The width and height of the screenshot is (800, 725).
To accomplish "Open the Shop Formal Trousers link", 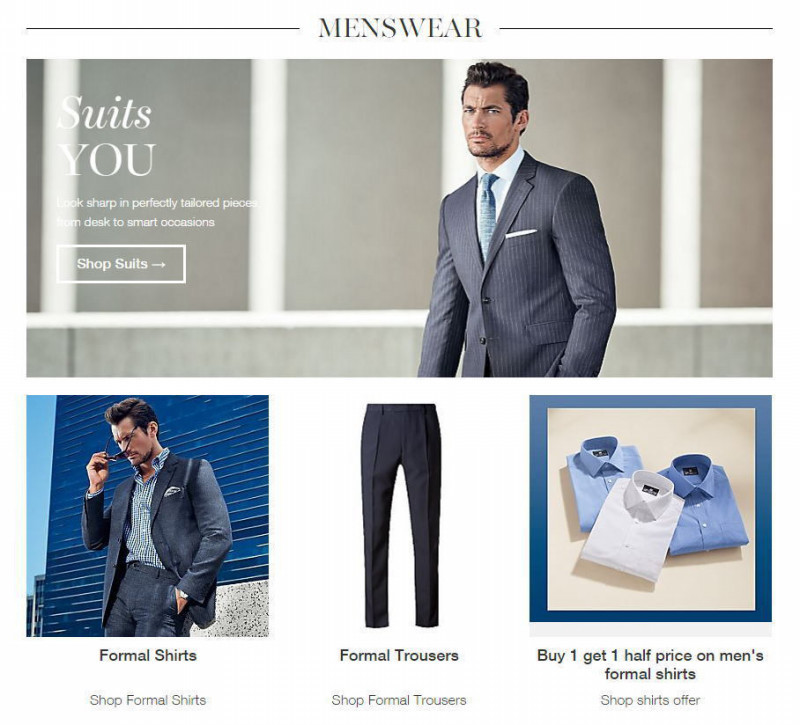I will point(399,699).
